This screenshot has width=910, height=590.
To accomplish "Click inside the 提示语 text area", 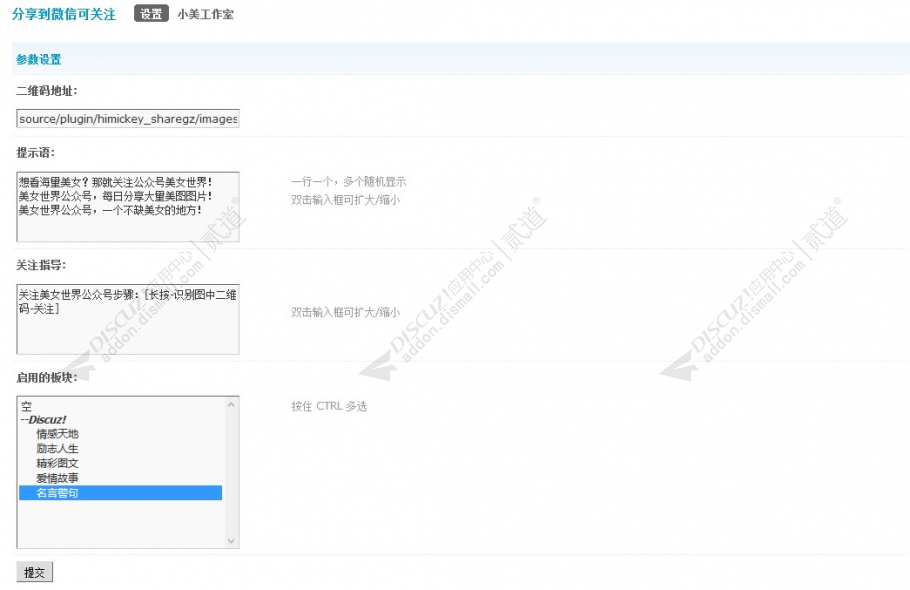I will 128,220.
